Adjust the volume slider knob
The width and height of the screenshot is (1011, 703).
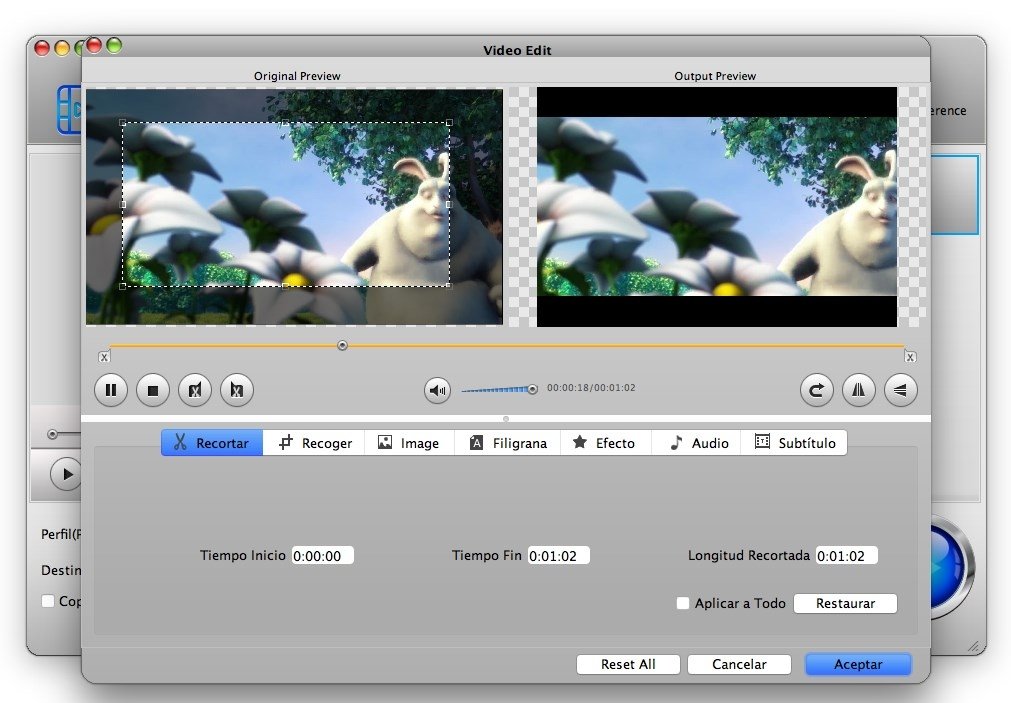point(533,389)
